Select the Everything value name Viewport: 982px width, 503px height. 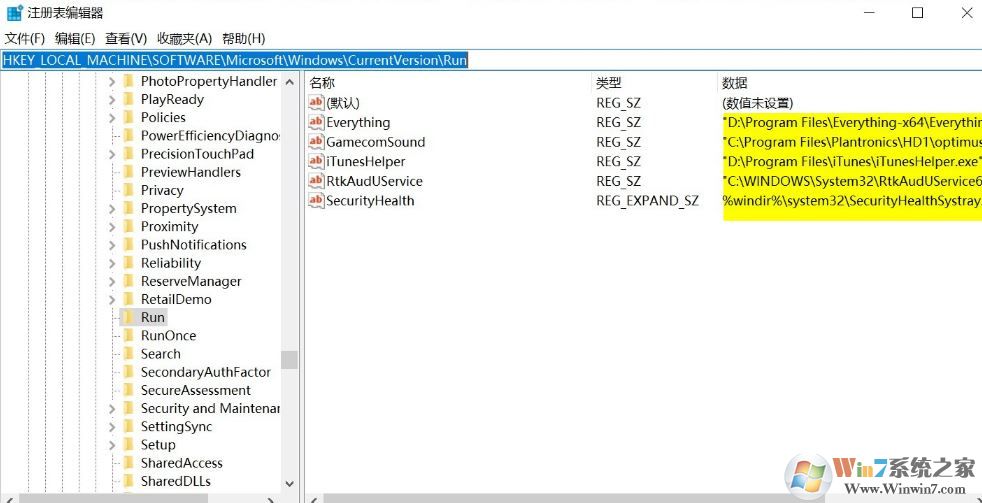pos(358,122)
